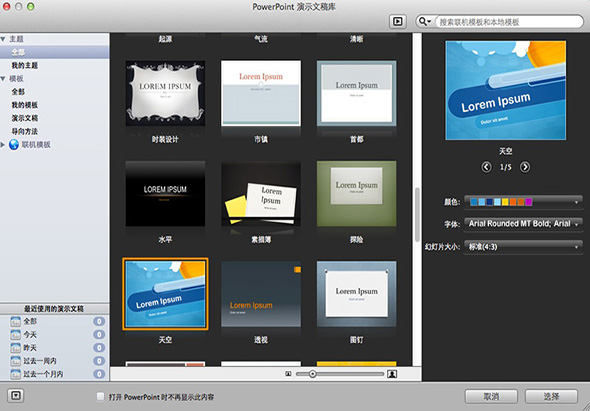Select the 水平 theme thumbnail
590x411 pixels.
(165, 193)
